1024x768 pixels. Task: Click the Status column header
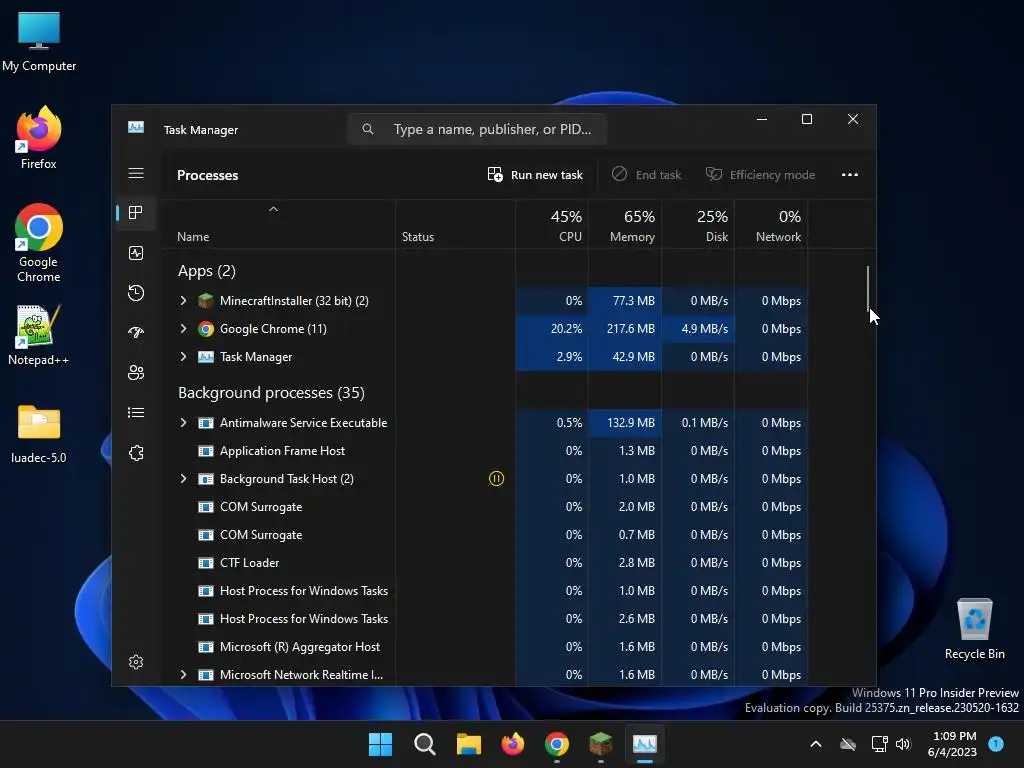tap(455, 225)
